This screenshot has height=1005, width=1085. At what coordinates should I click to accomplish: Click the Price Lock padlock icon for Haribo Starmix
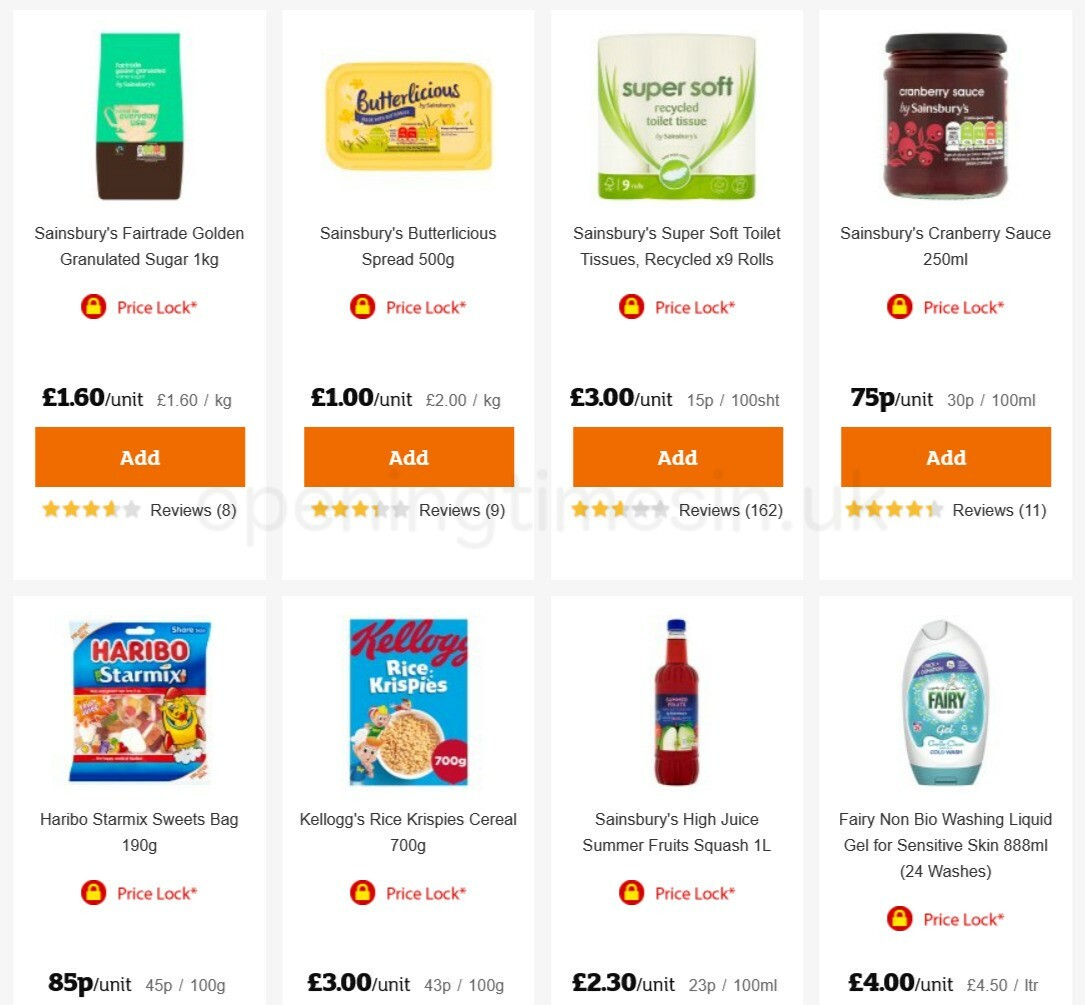coord(93,893)
